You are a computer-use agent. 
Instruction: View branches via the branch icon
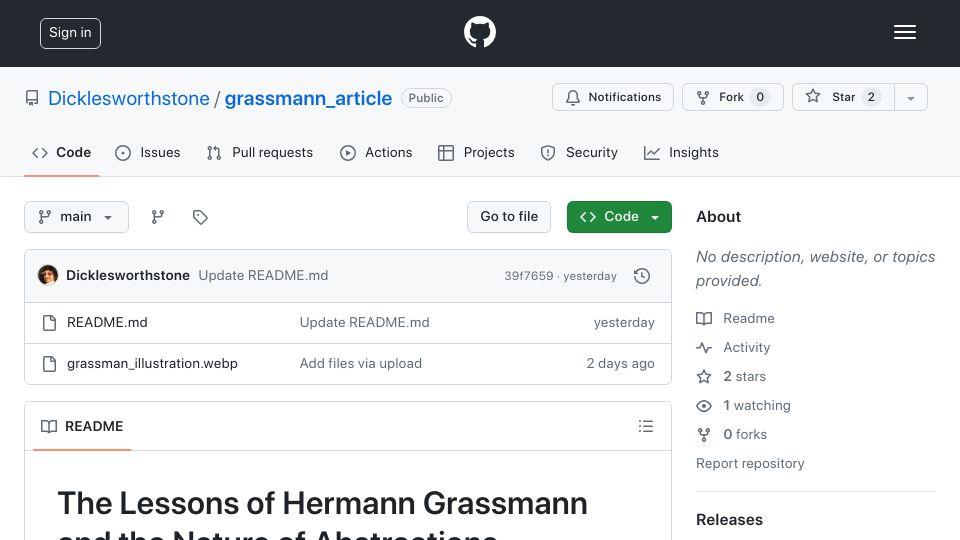click(158, 217)
